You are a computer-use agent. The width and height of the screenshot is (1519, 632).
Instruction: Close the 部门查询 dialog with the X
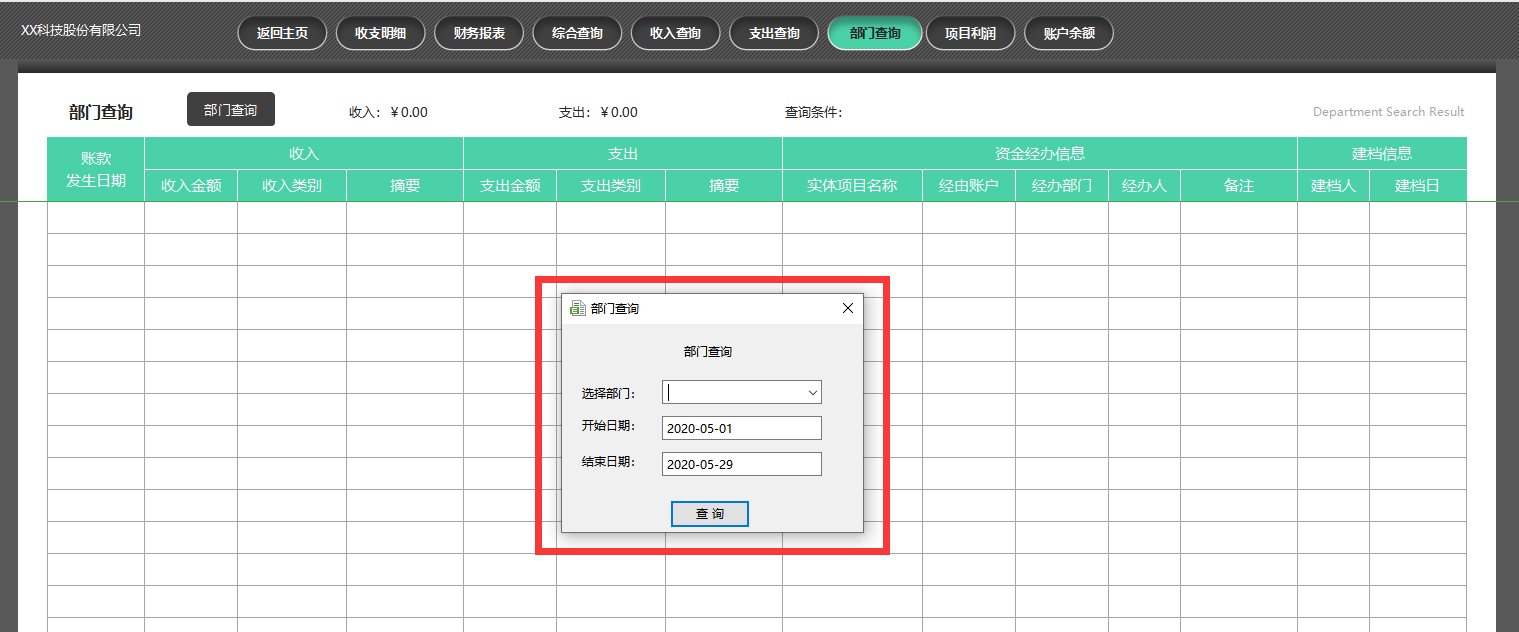coord(847,308)
